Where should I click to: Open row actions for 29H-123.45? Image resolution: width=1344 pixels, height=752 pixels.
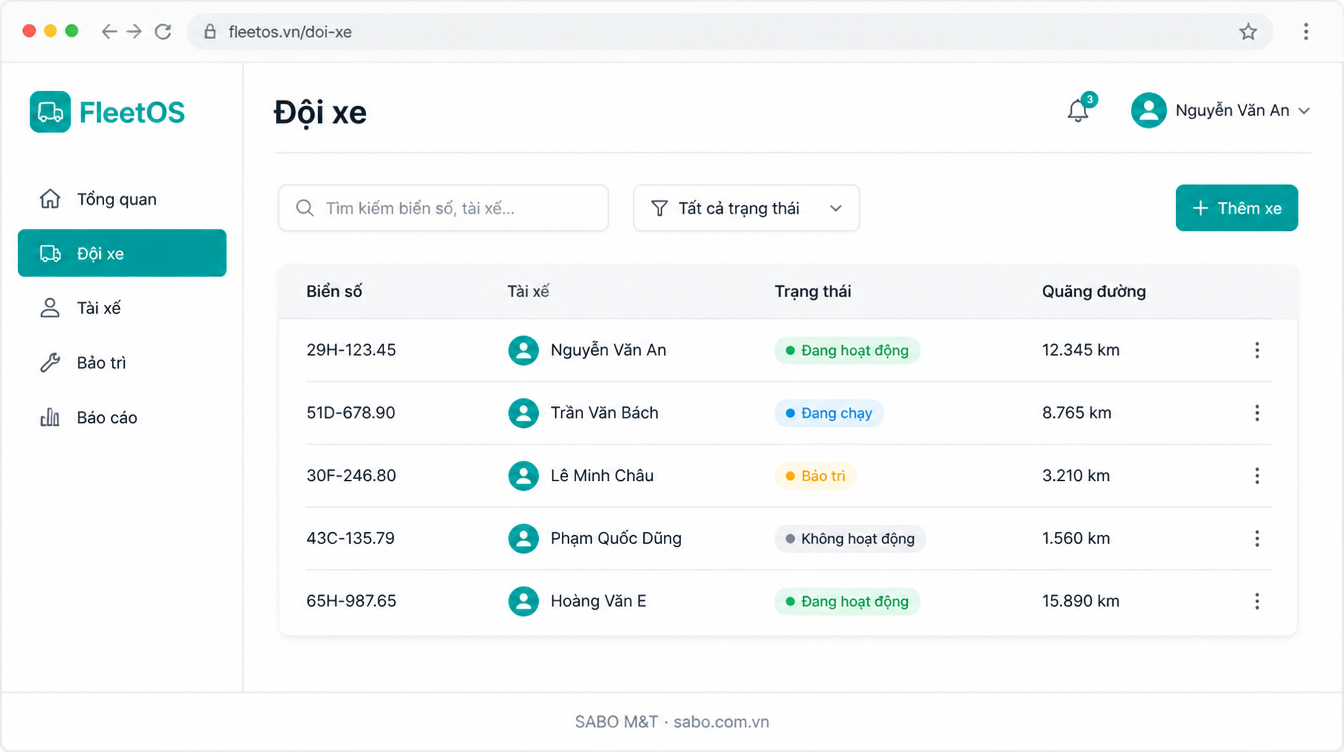pos(1257,350)
